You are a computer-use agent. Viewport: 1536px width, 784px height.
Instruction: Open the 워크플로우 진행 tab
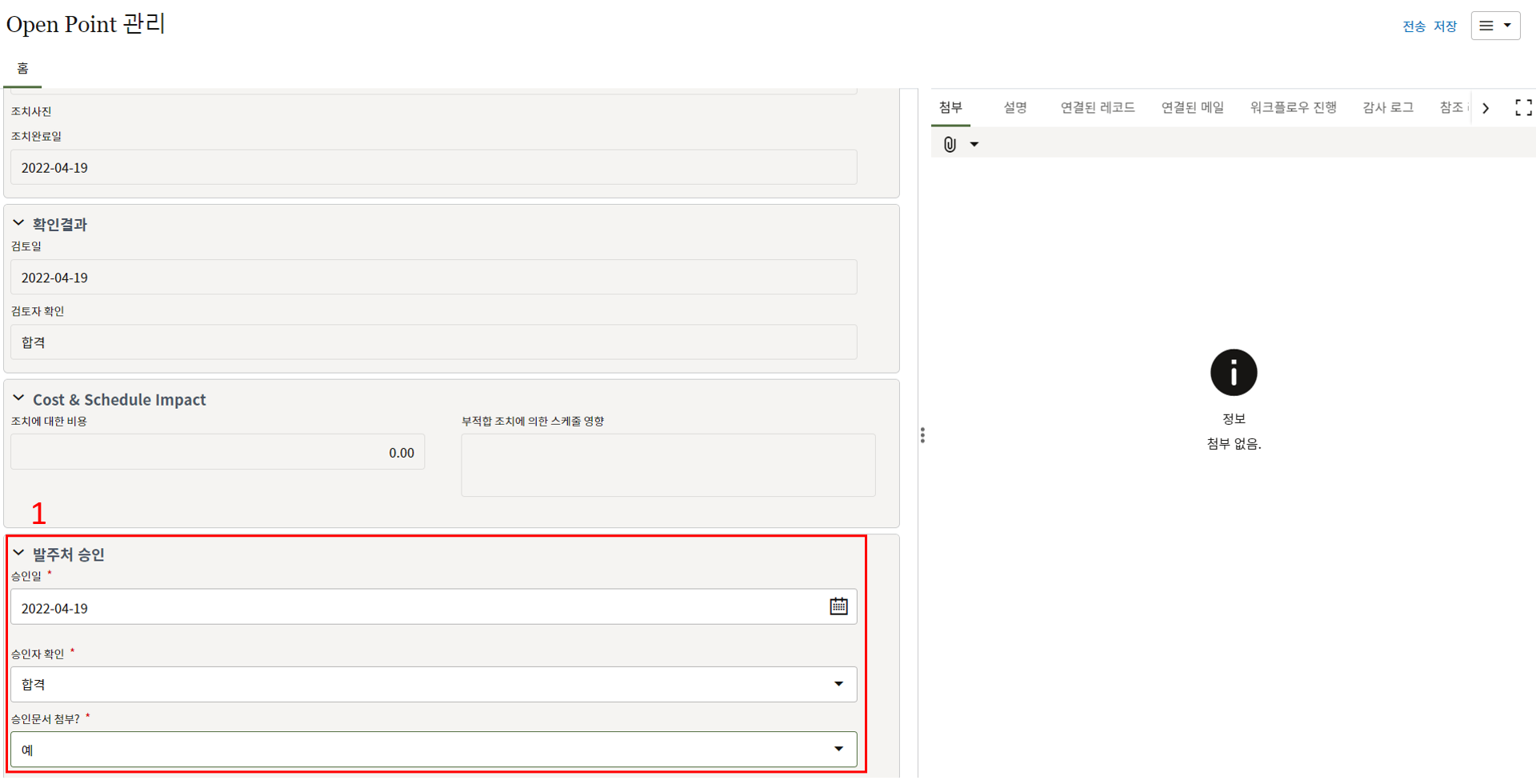(x=1293, y=107)
